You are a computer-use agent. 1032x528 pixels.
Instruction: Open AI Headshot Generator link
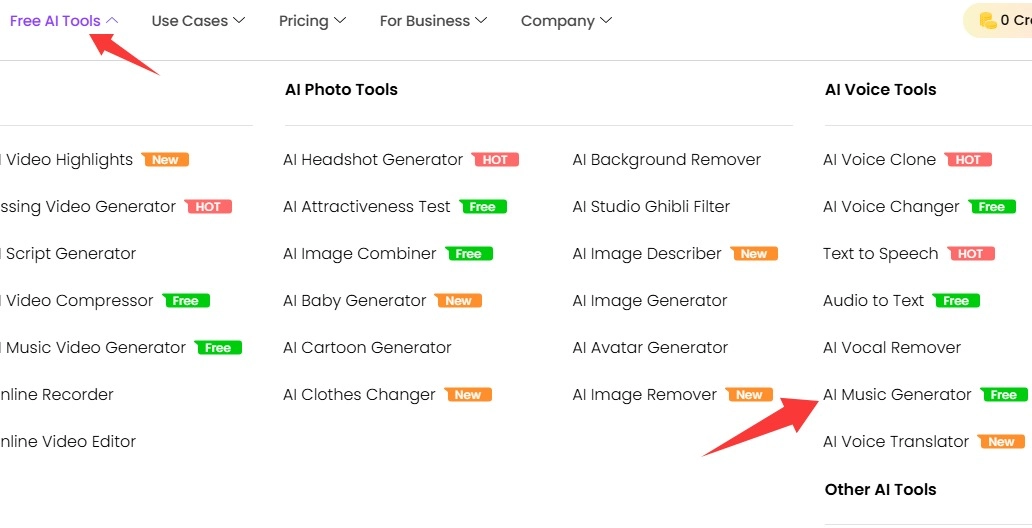(373, 160)
